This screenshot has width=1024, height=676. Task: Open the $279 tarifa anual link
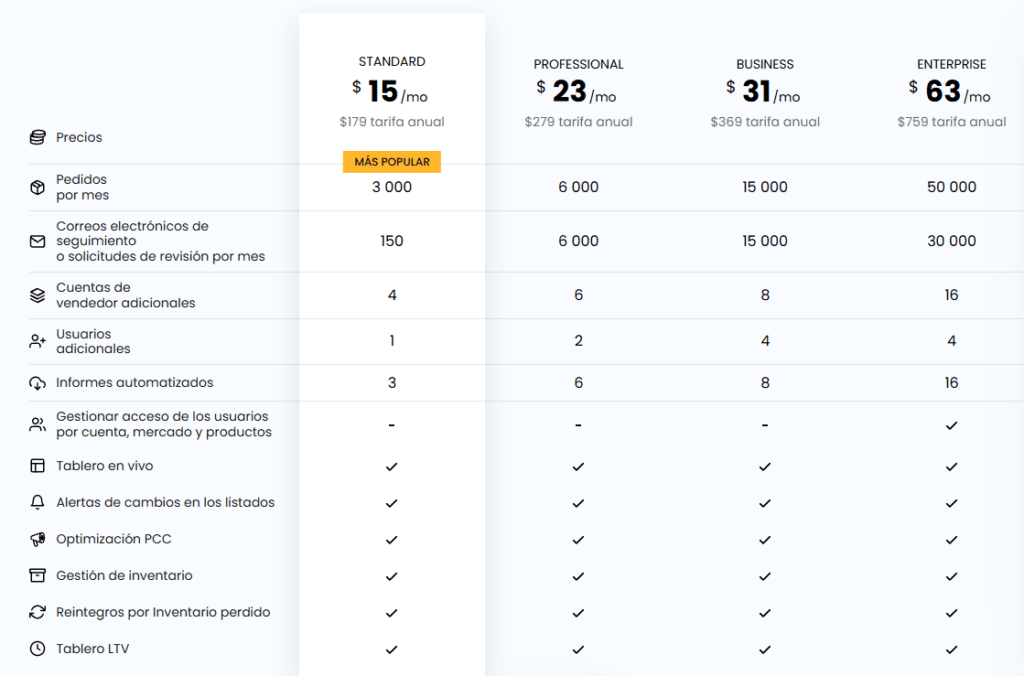[x=578, y=121]
